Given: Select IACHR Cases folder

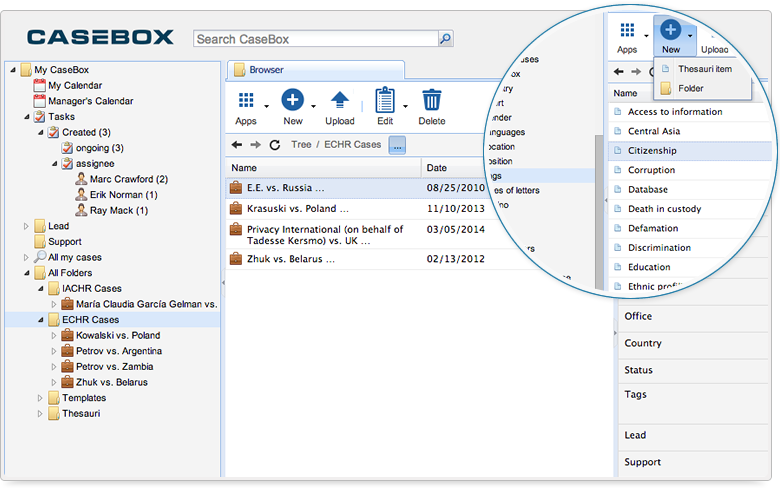Looking at the screenshot, I should [x=92, y=289].
